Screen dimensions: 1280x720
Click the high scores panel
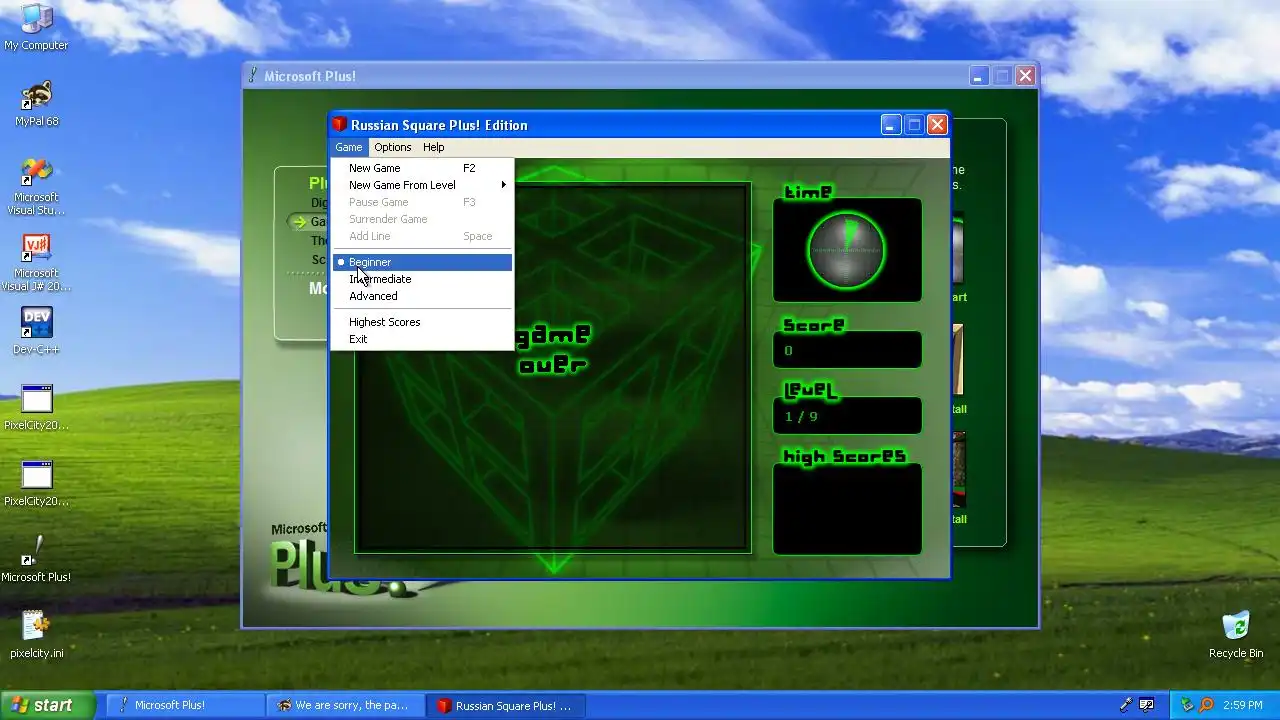847,509
